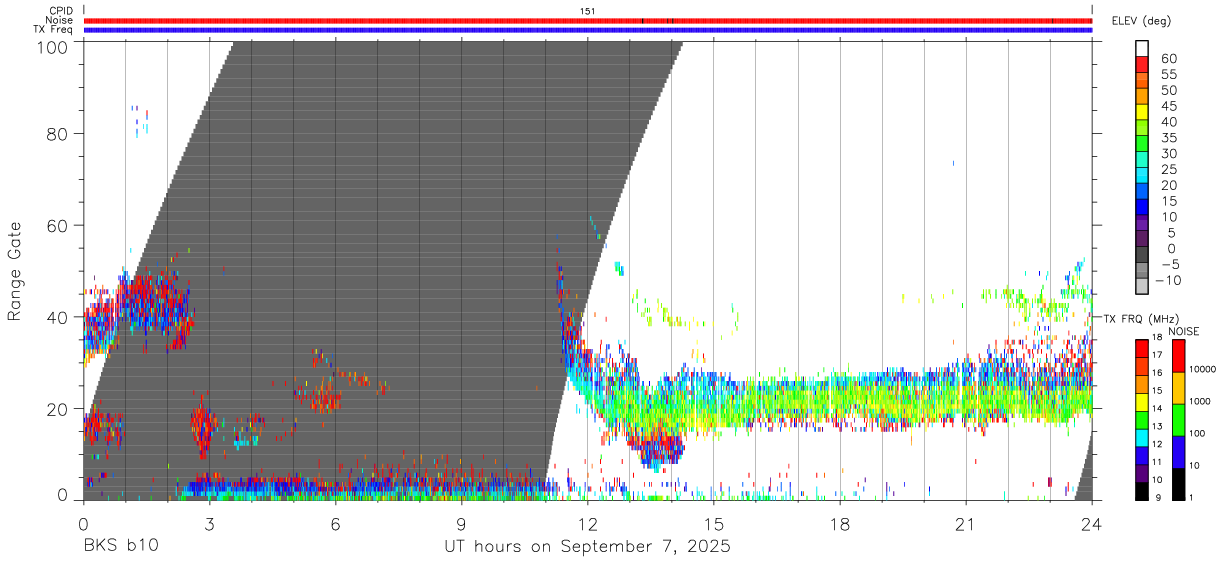Click the ELEV (deg) legend title
The image size is (1228, 567).
pyautogui.click(x=1141, y=21)
